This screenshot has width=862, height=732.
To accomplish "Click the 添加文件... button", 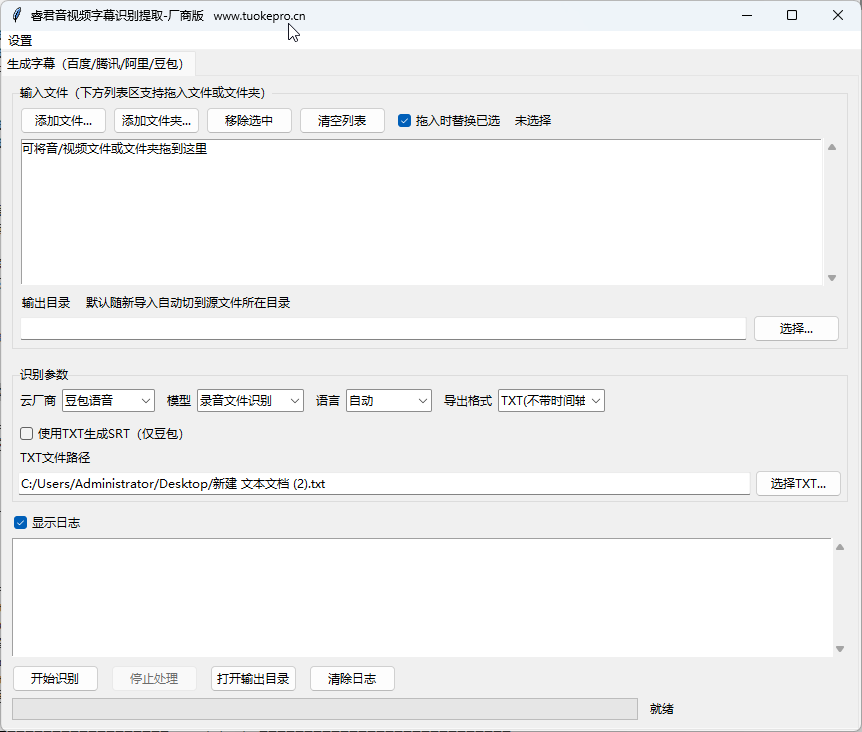I will click(x=63, y=121).
